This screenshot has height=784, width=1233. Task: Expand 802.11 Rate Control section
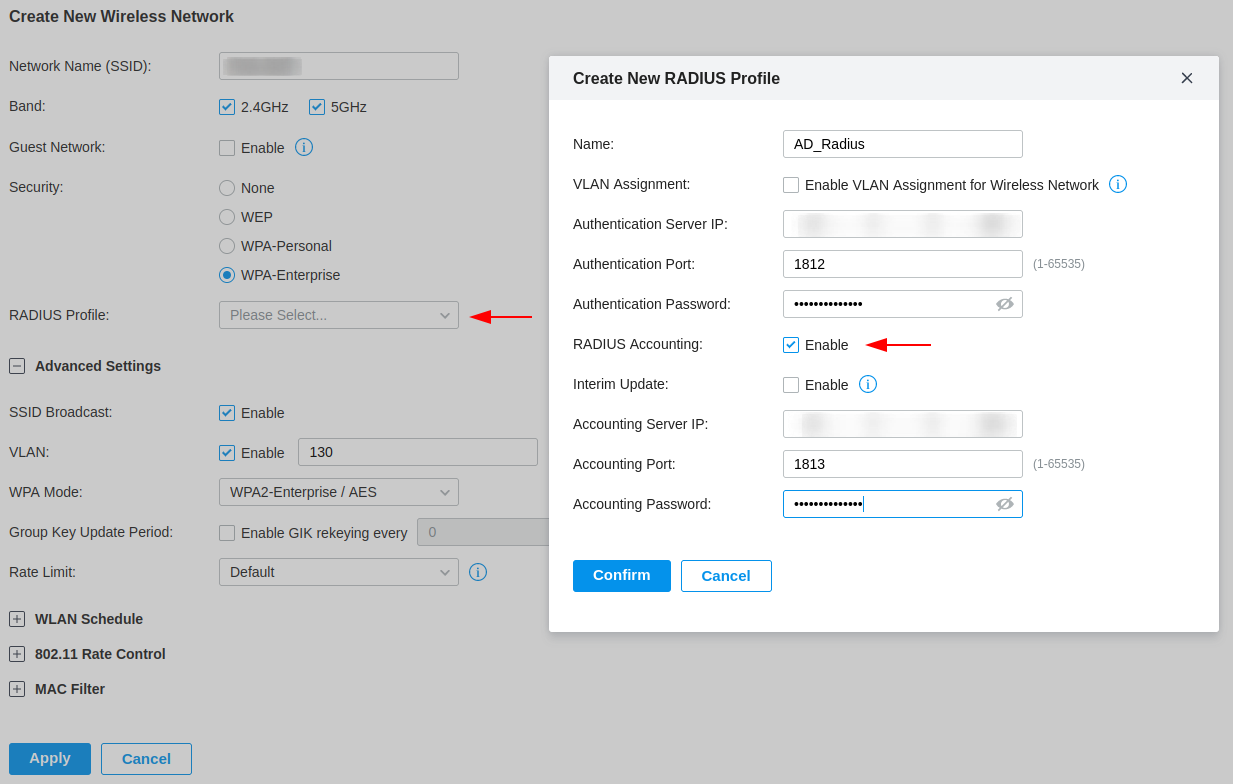pos(17,654)
